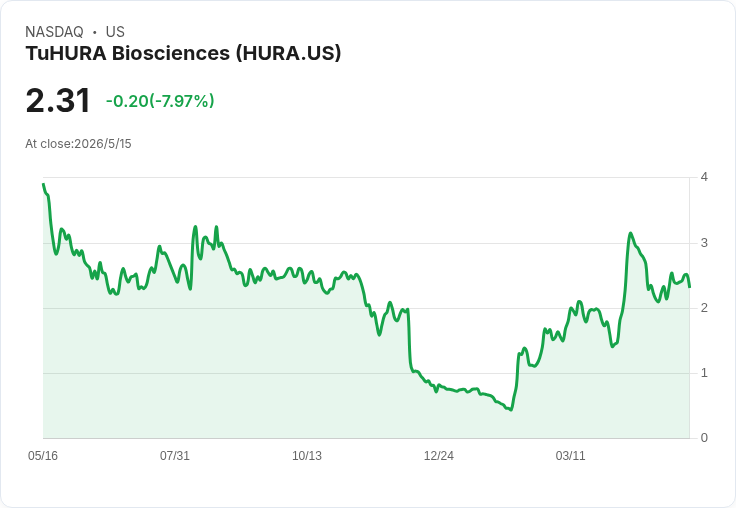Click the chart's lowest point before the February rebound
Viewport: 736px width, 508px height.
(511, 410)
